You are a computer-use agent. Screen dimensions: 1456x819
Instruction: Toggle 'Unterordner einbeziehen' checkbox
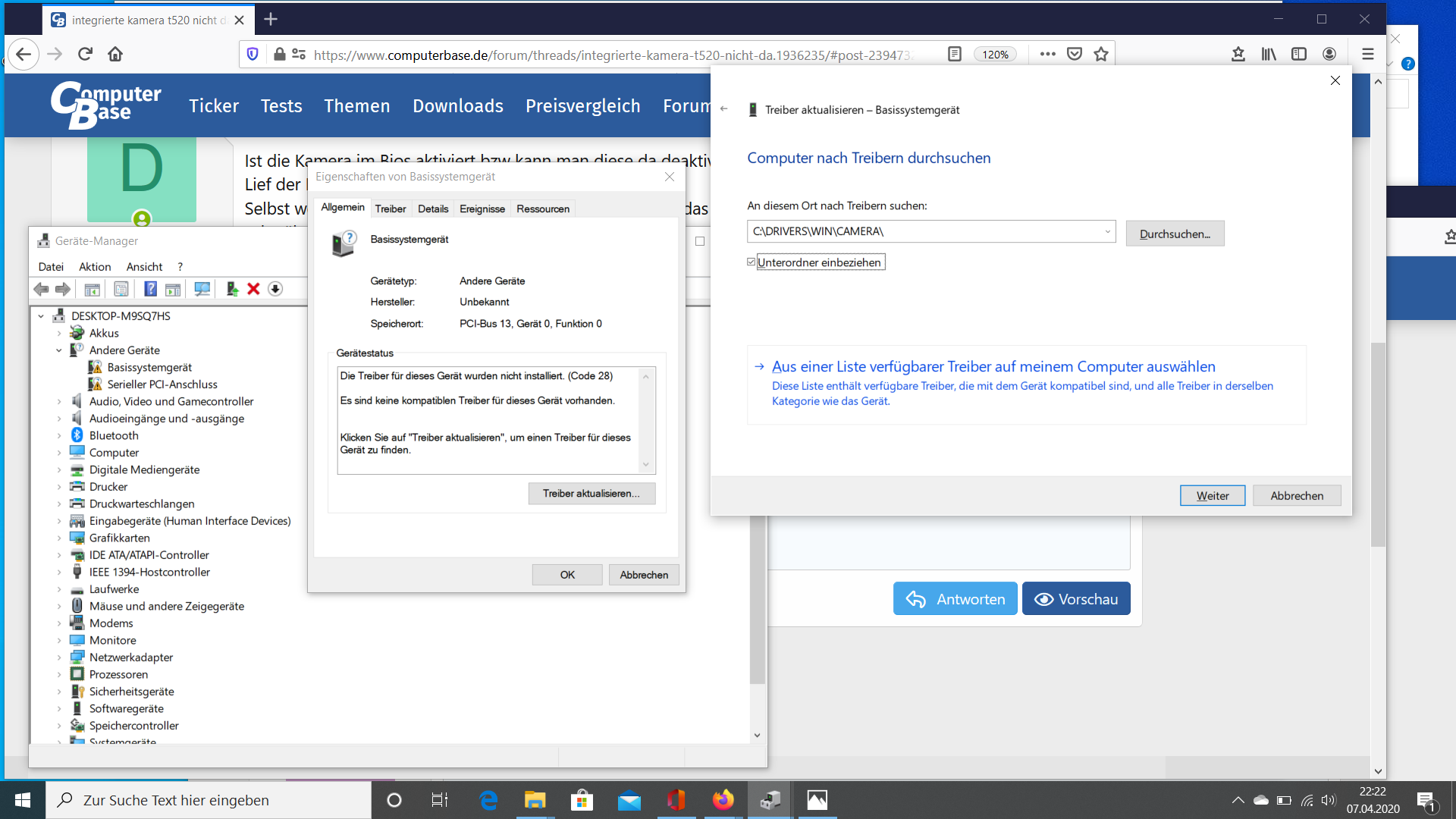pyautogui.click(x=752, y=262)
